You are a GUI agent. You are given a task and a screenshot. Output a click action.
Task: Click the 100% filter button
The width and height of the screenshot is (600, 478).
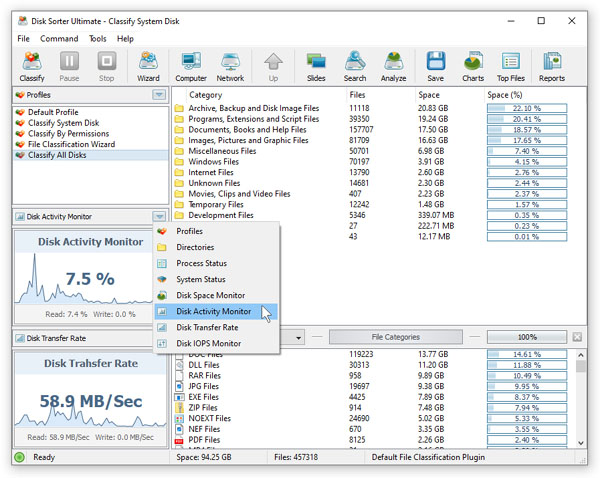coord(527,337)
